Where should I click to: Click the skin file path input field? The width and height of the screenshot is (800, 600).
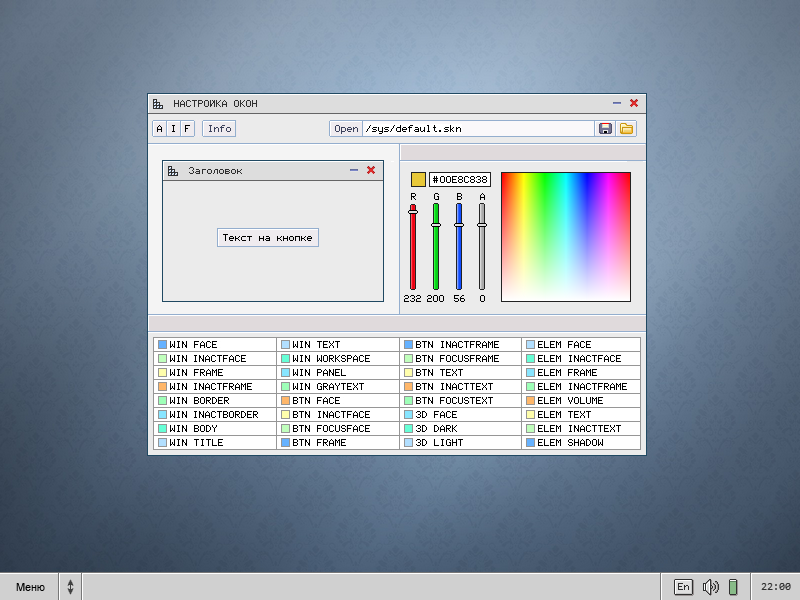tap(477, 129)
